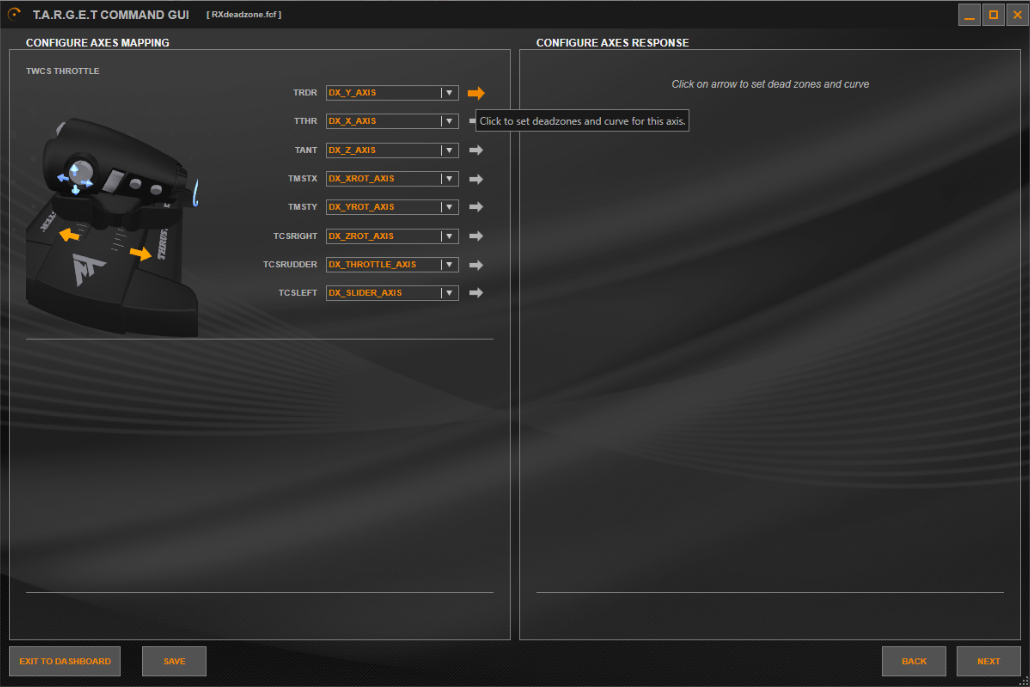The width and height of the screenshot is (1030, 687).
Task: Click the TWCS throttle device image
Action: pos(112,227)
